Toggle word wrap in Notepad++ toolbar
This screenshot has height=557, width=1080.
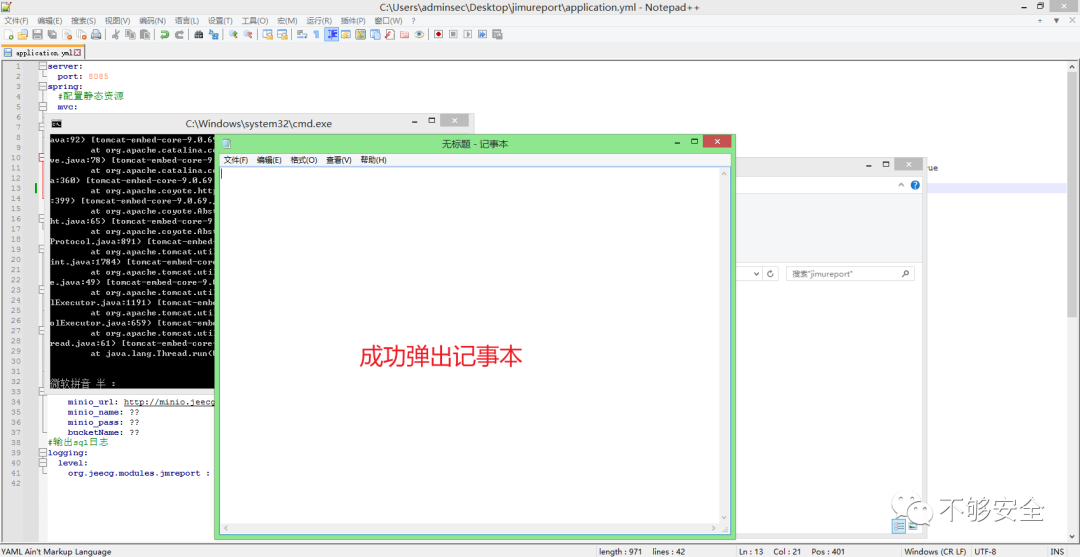click(302, 34)
